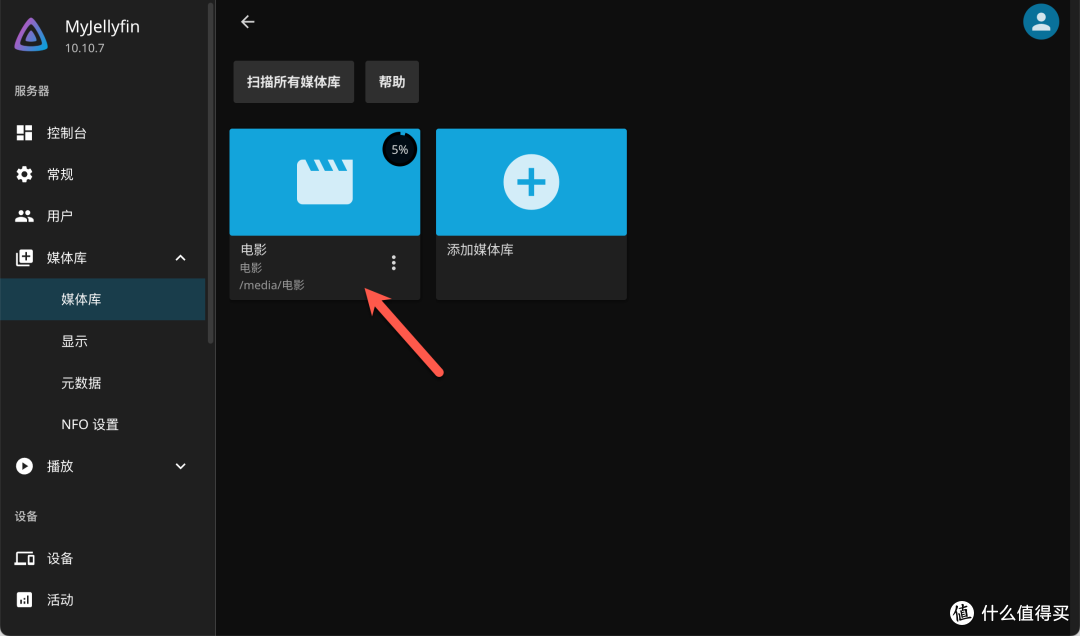The height and width of the screenshot is (636, 1080).
Task: Open 活动 page in the sidebar
Action: click(x=103, y=600)
